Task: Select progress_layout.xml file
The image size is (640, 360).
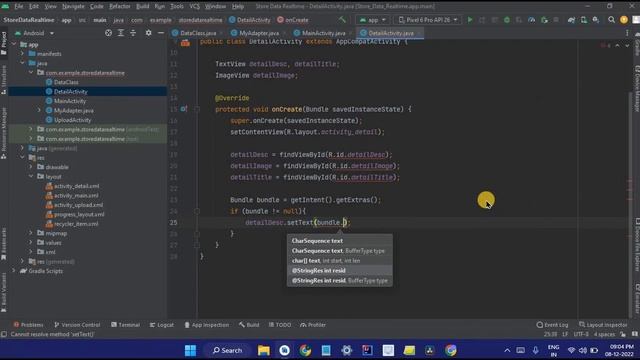Action: pyautogui.click(x=79, y=214)
